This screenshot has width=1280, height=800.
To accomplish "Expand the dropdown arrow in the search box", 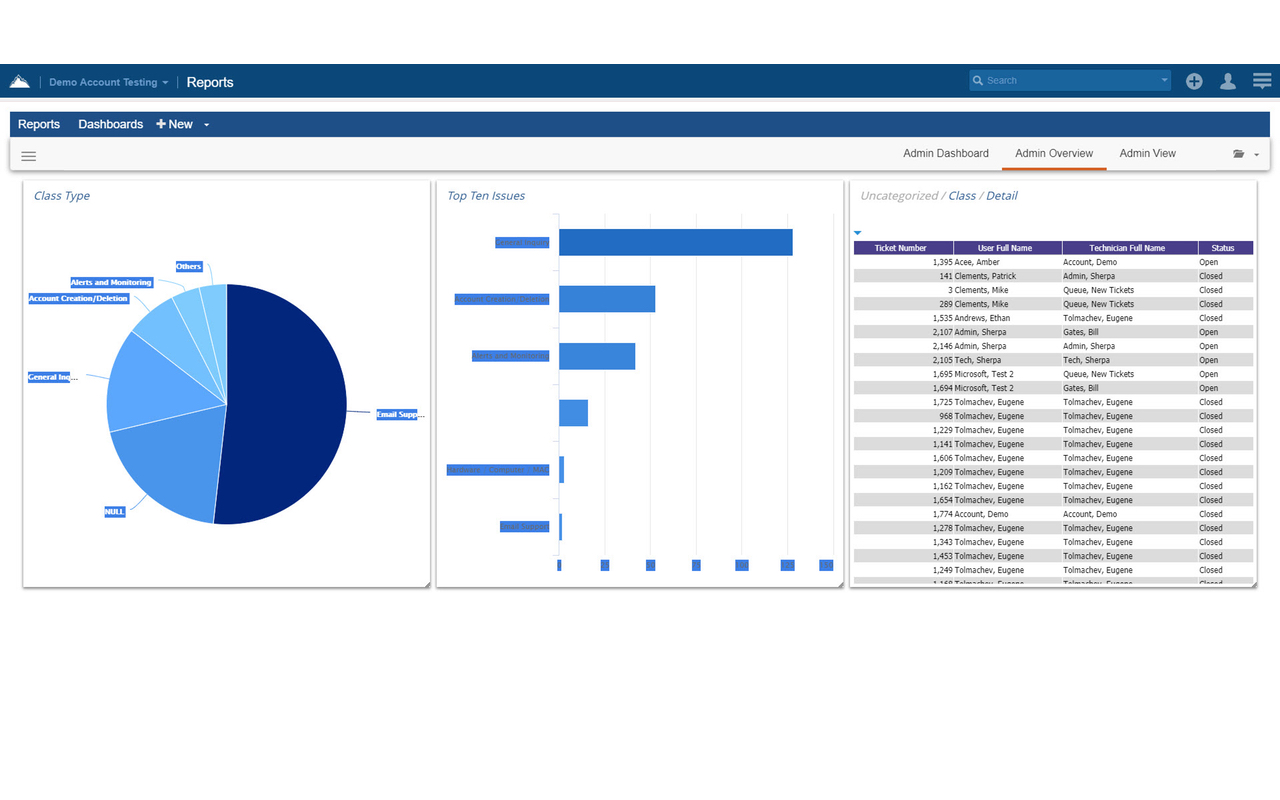I will pyautogui.click(x=1163, y=80).
